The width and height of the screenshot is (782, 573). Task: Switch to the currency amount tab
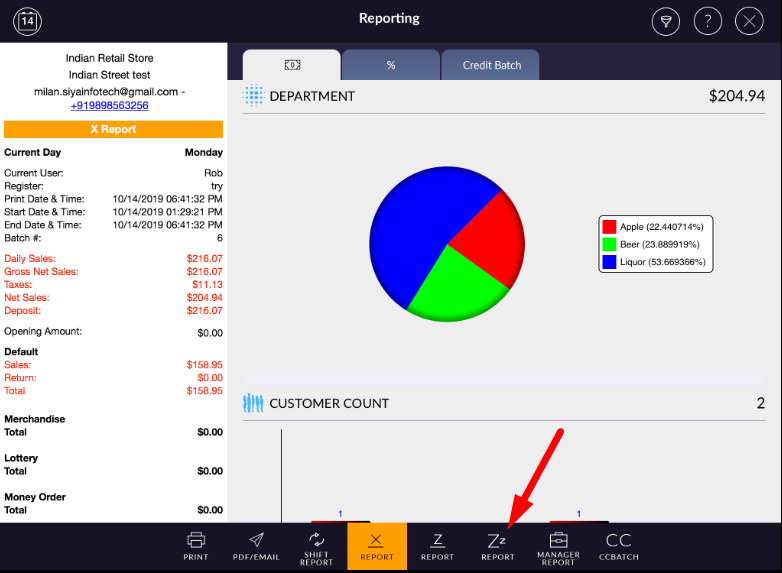point(292,65)
